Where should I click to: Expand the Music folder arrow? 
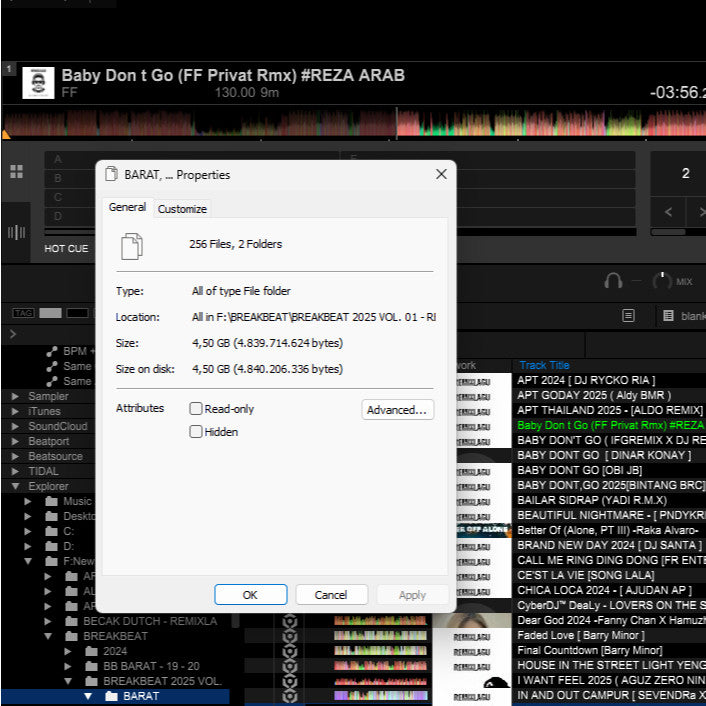pyautogui.click(x=28, y=501)
